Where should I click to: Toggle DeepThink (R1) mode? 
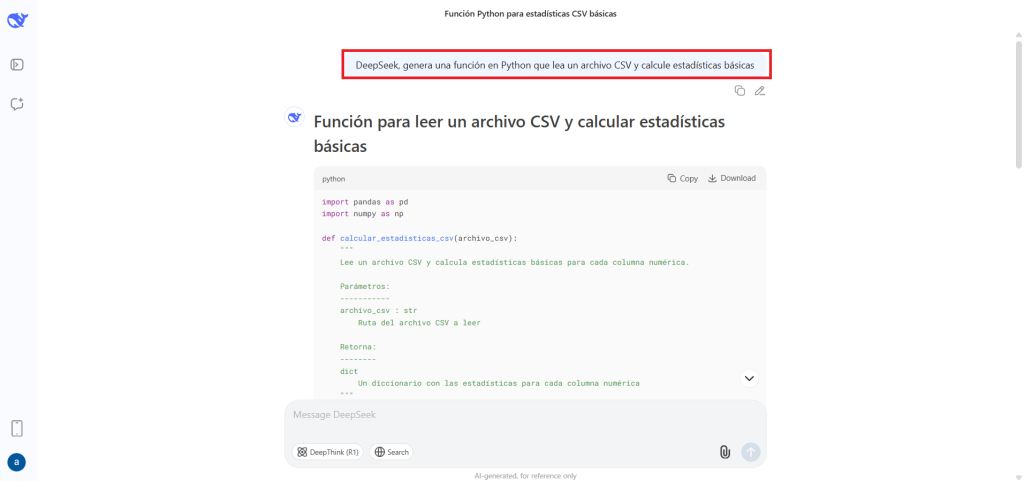[x=327, y=452]
